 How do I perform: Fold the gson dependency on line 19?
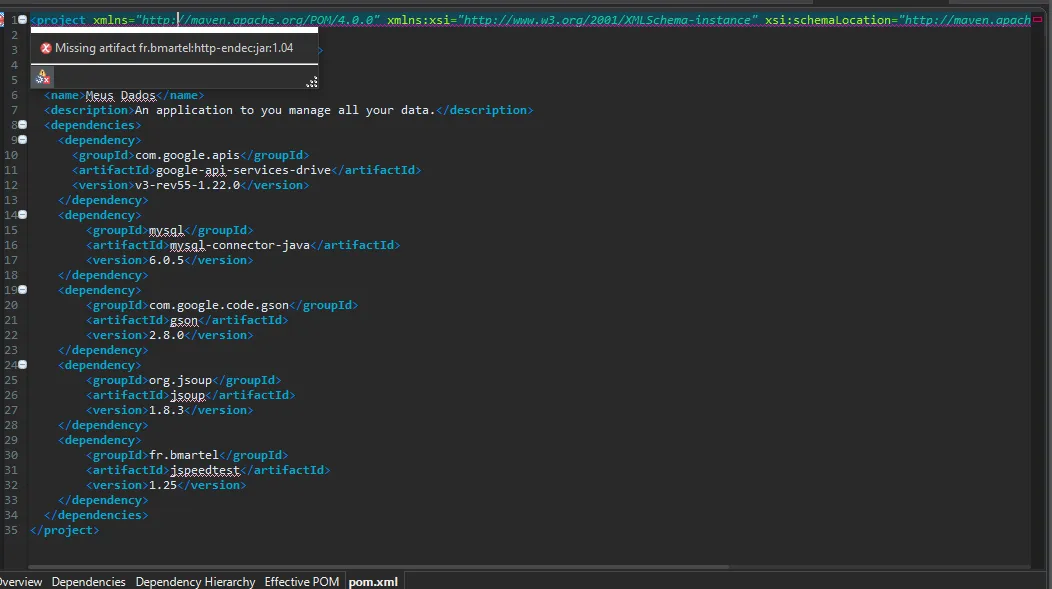22,290
